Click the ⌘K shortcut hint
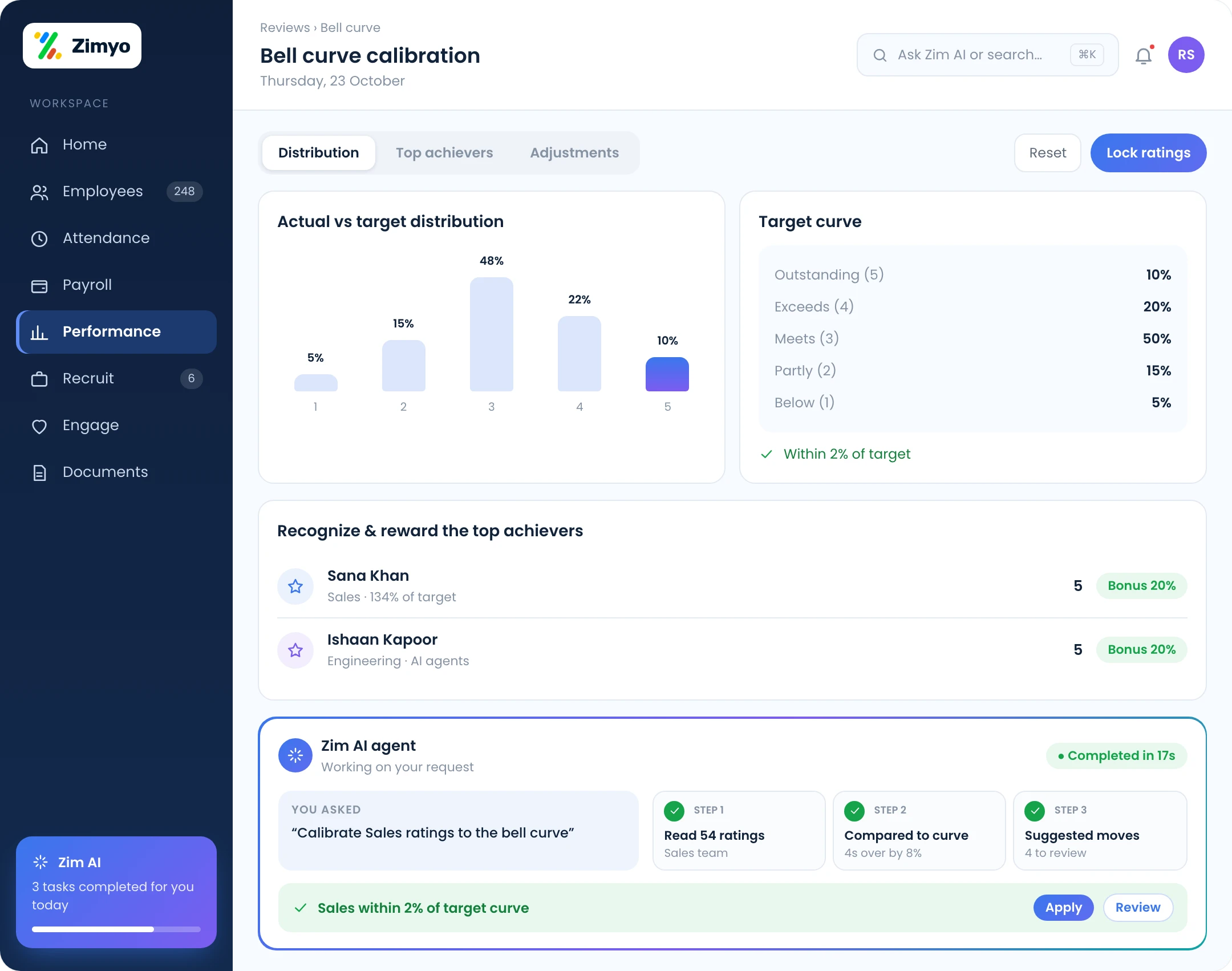Screen dimensions: 1232x971 pyautogui.click(x=1087, y=55)
